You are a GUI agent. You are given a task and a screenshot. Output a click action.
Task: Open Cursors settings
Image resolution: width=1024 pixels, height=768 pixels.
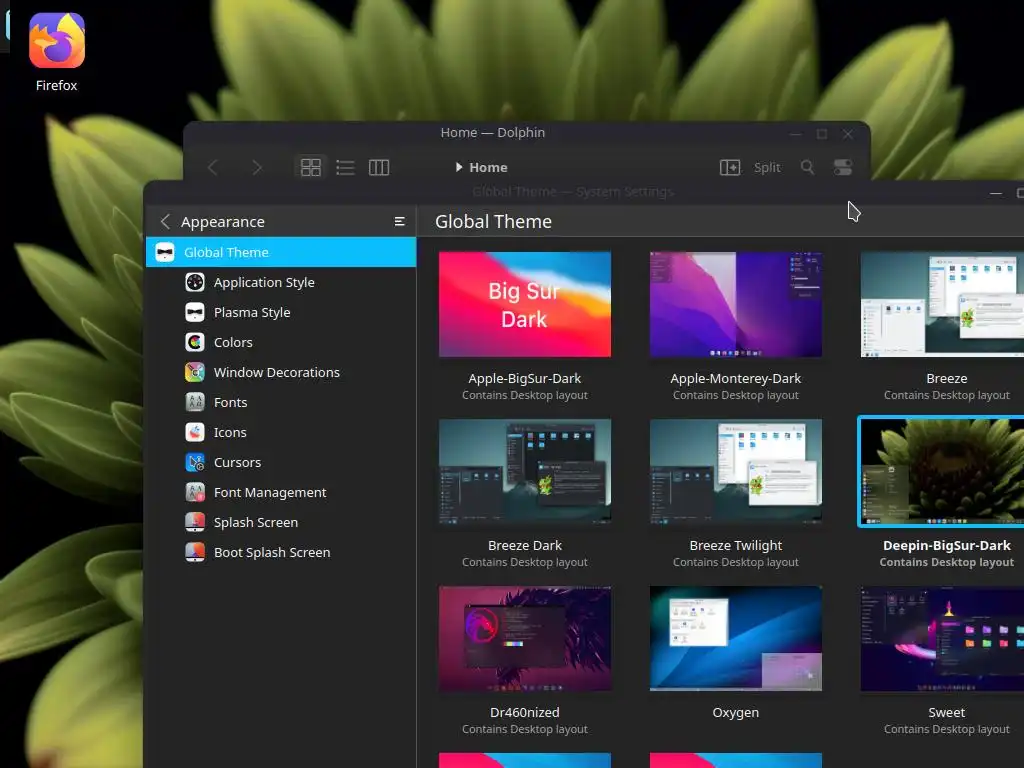tap(281, 462)
